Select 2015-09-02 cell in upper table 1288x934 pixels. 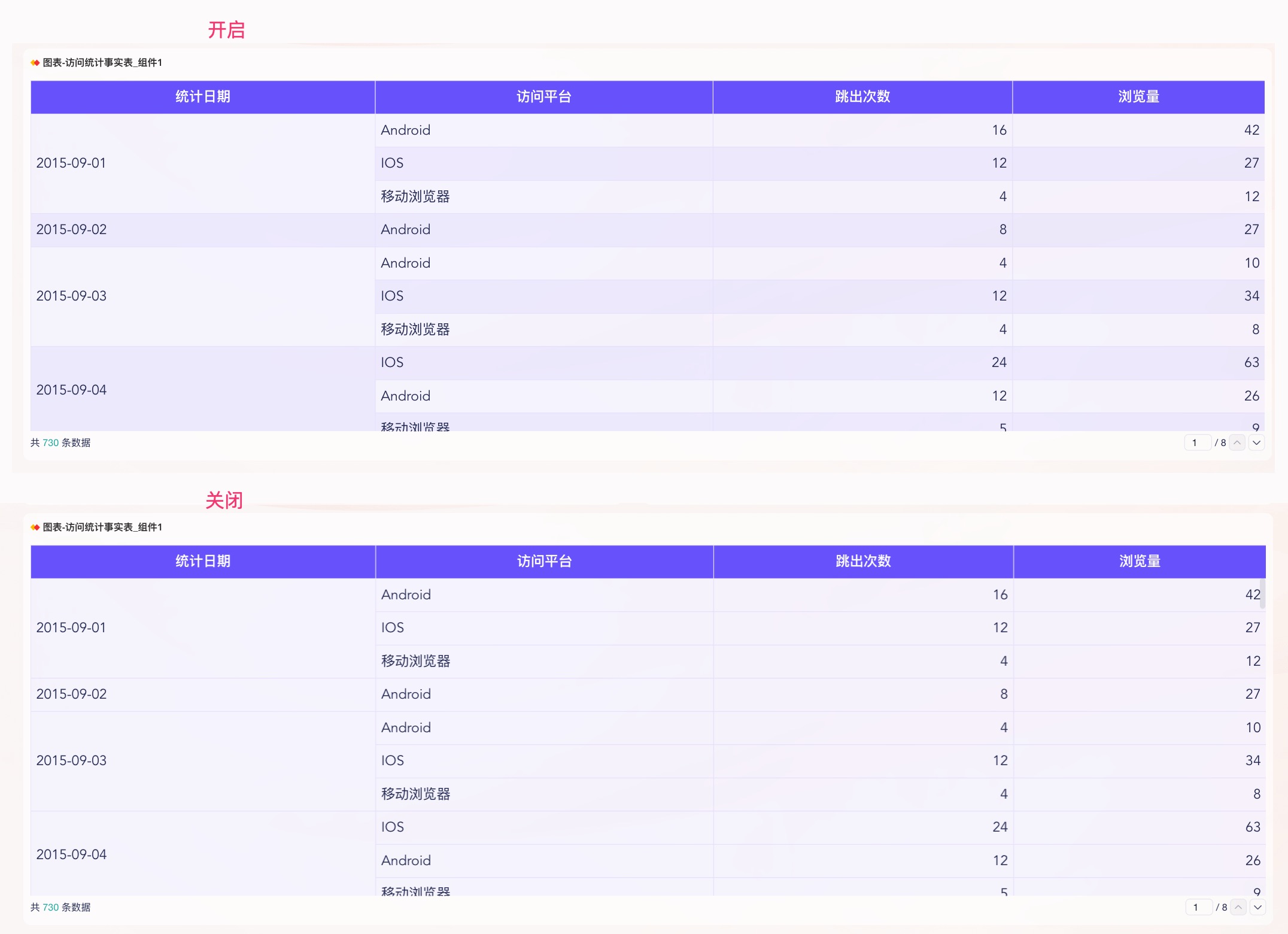point(203,230)
